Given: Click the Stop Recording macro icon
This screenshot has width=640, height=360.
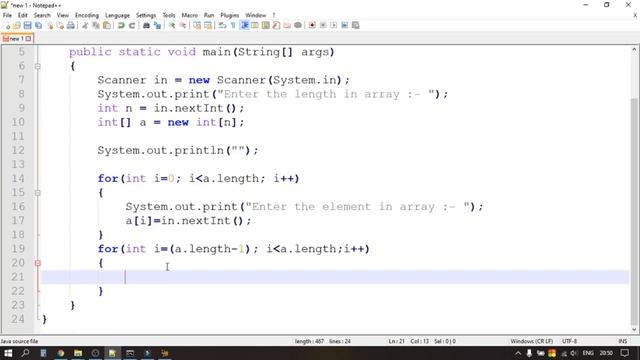Looking at the screenshot, I should tap(323, 25).
